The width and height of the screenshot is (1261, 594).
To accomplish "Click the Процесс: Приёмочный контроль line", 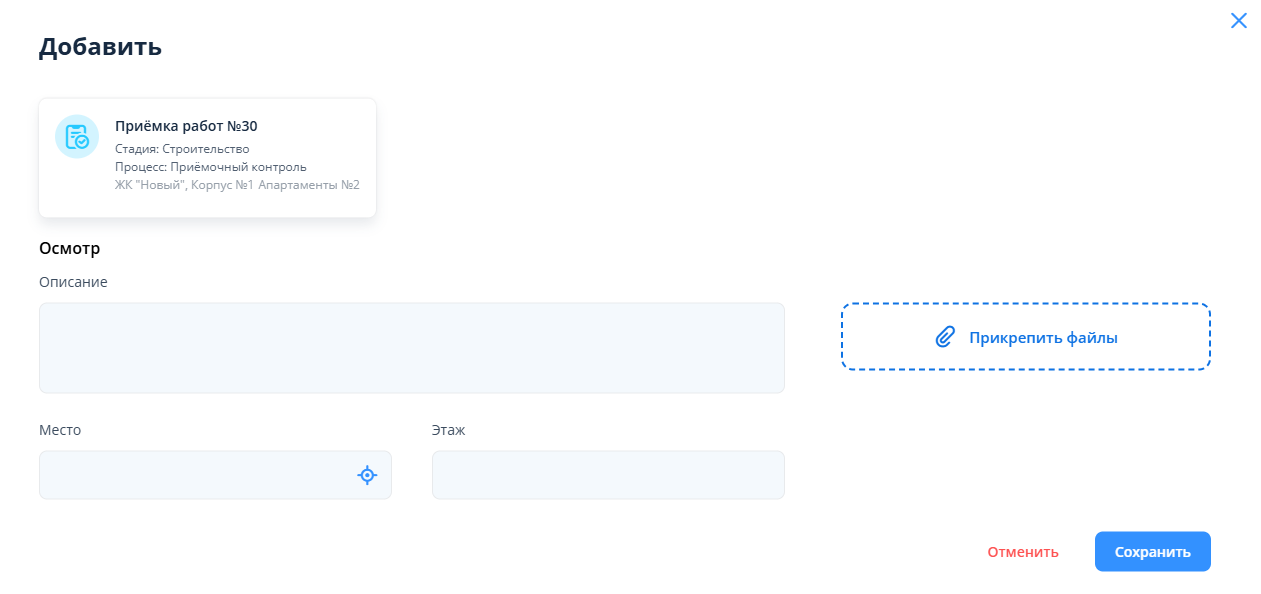I will pos(210,167).
